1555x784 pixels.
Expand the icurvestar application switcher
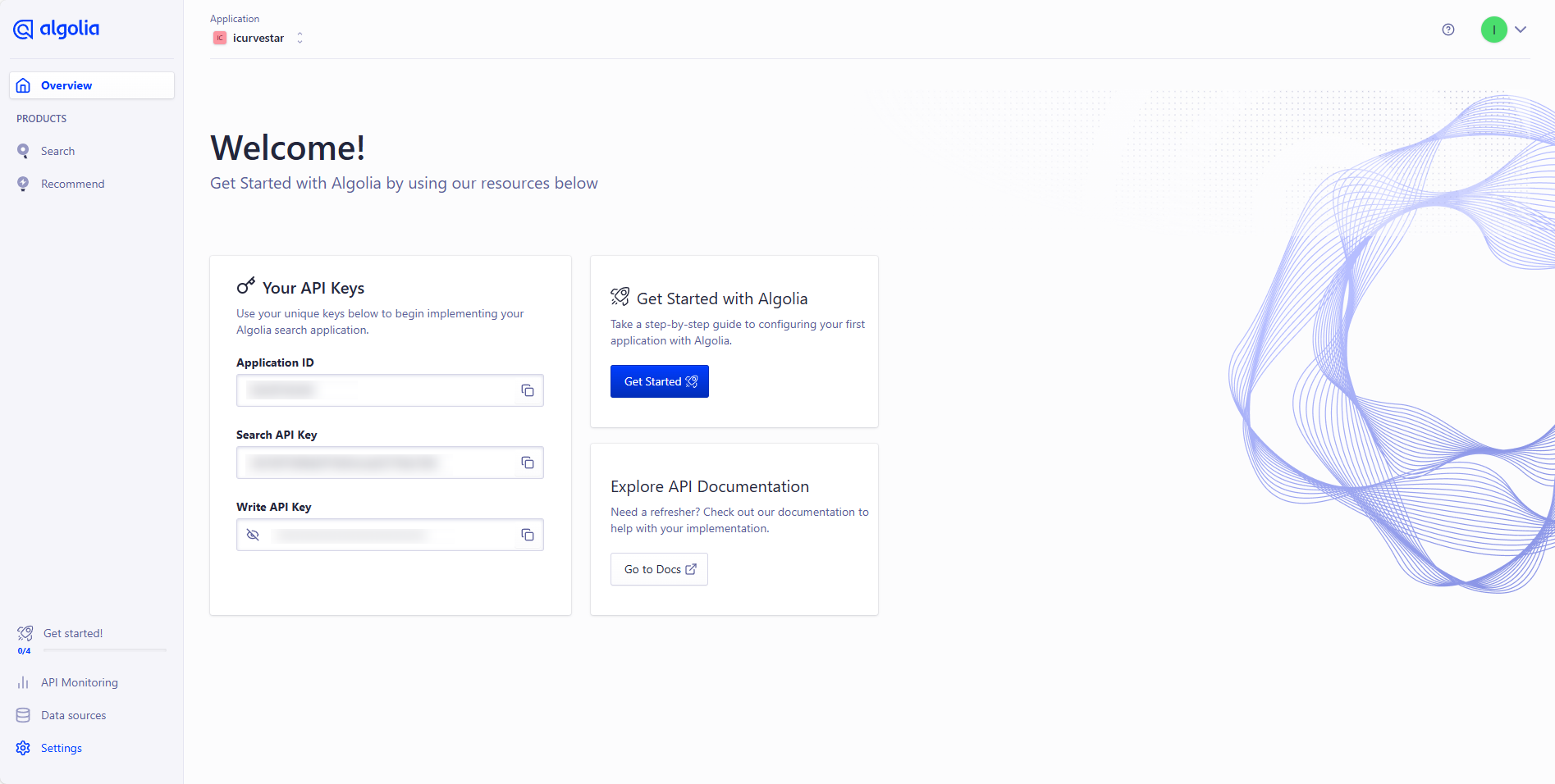[300, 38]
